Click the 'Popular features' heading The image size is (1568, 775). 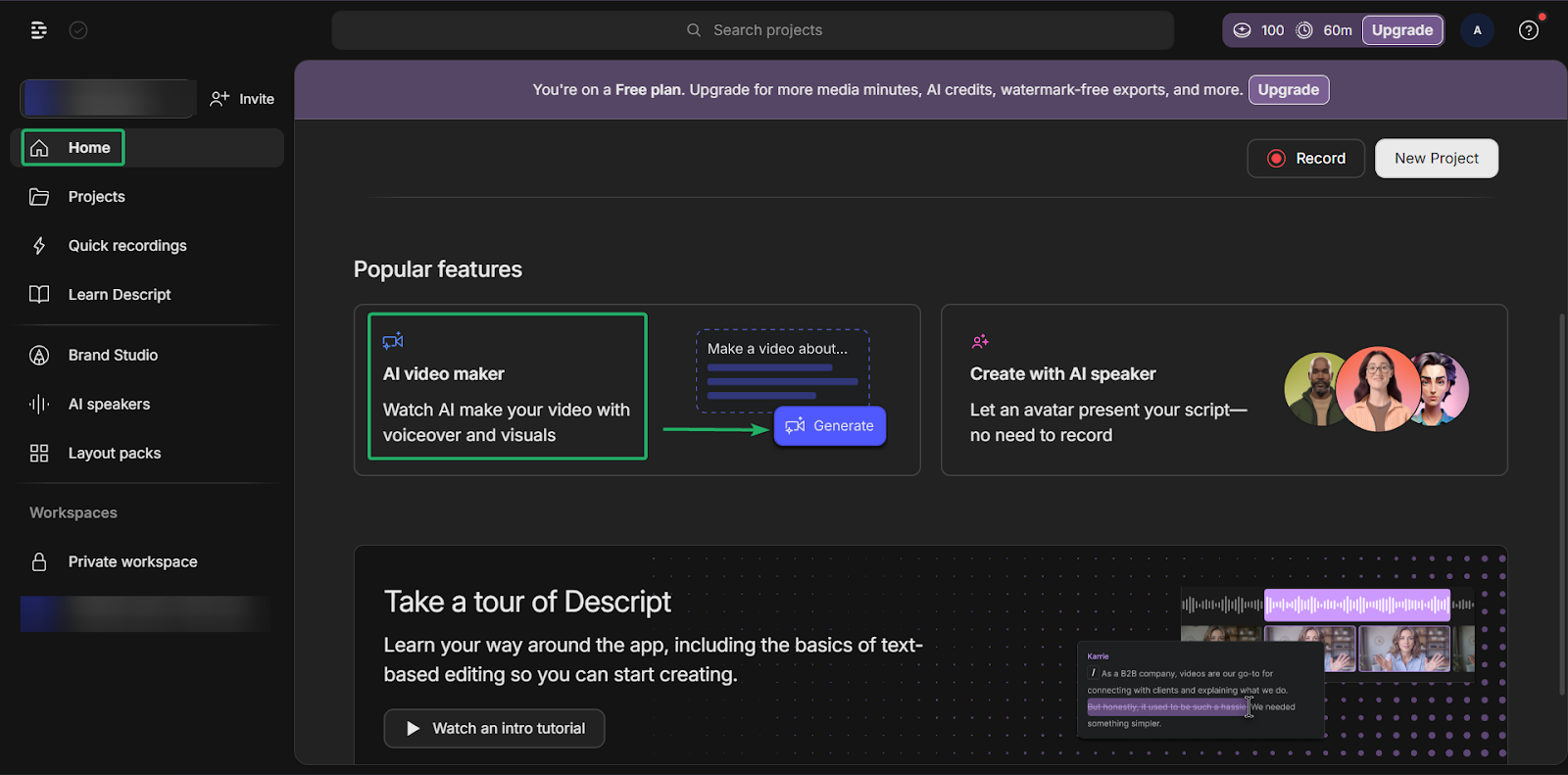click(x=438, y=269)
